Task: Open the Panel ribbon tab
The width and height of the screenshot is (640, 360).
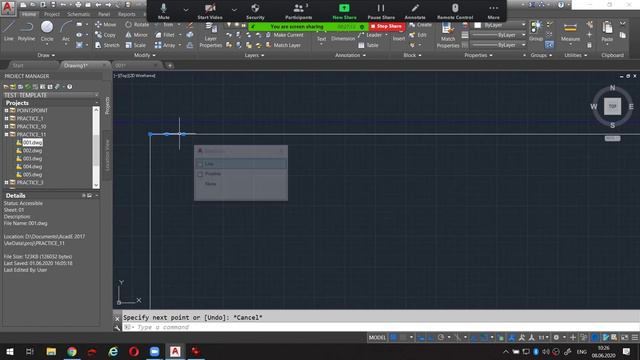Action: tap(104, 14)
